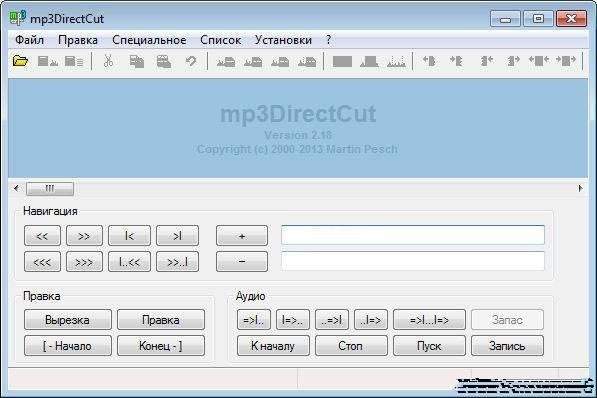Stop playback with the Стоп button
Screen dimensions: 597x398
351,345
